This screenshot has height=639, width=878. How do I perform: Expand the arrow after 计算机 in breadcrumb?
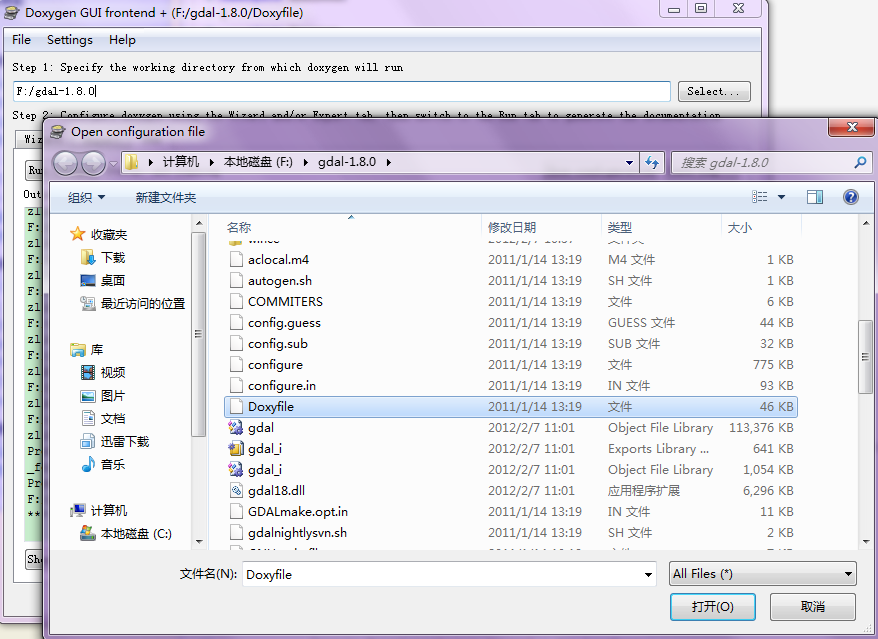212,162
